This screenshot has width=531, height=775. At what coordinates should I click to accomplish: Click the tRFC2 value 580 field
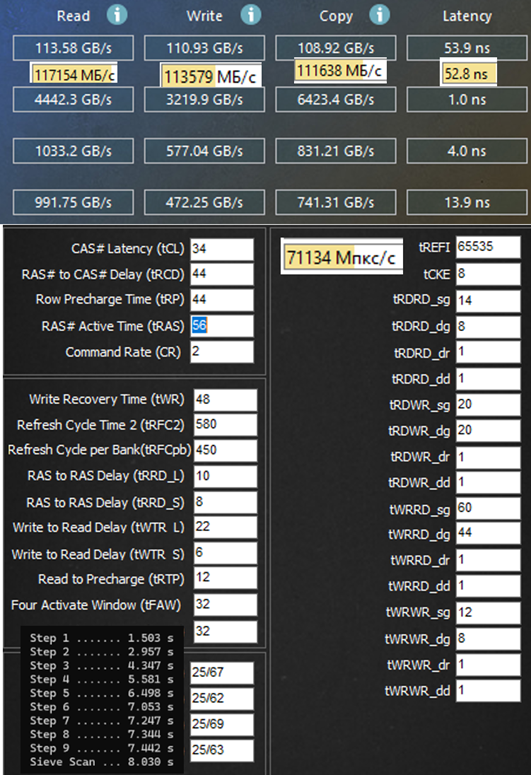click(x=225, y=425)
